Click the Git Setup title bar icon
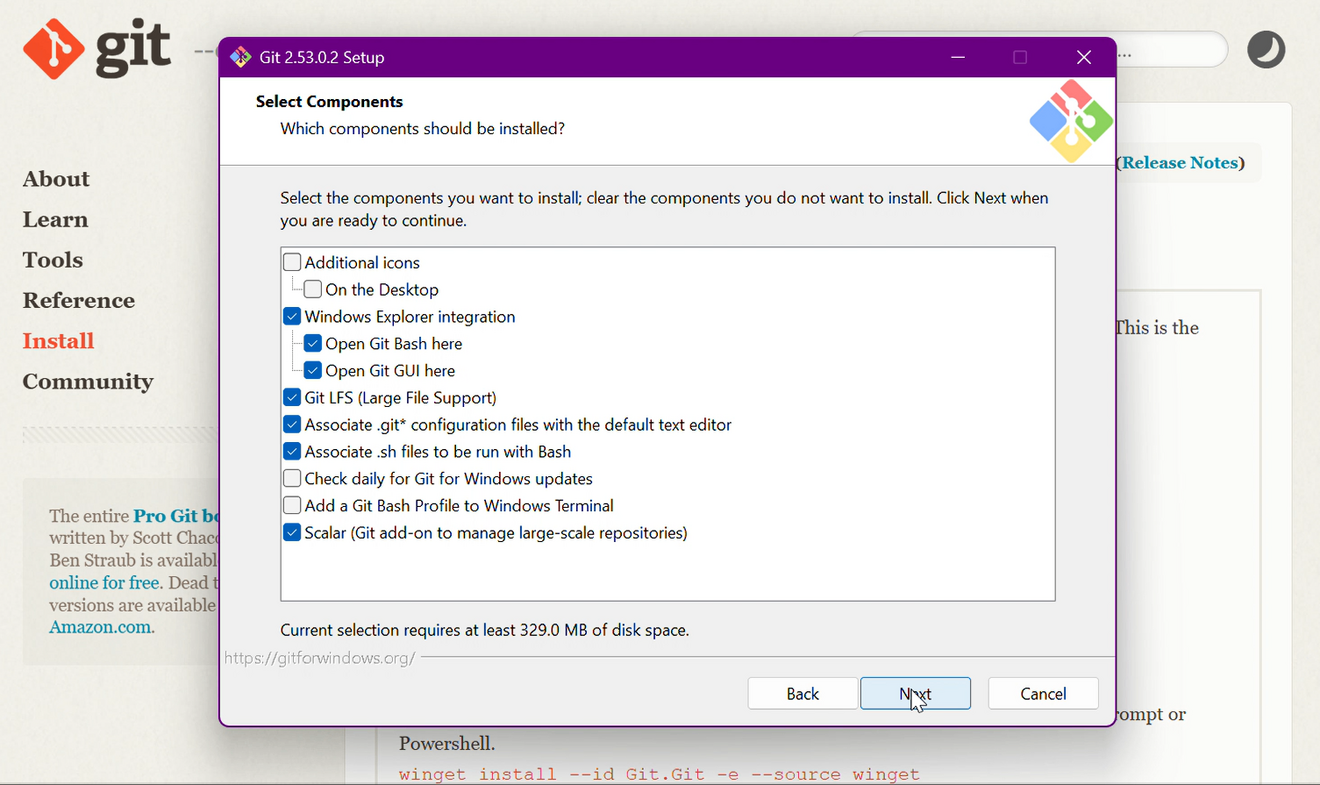The image size is (1320, 785). click(x=240, y=57)
